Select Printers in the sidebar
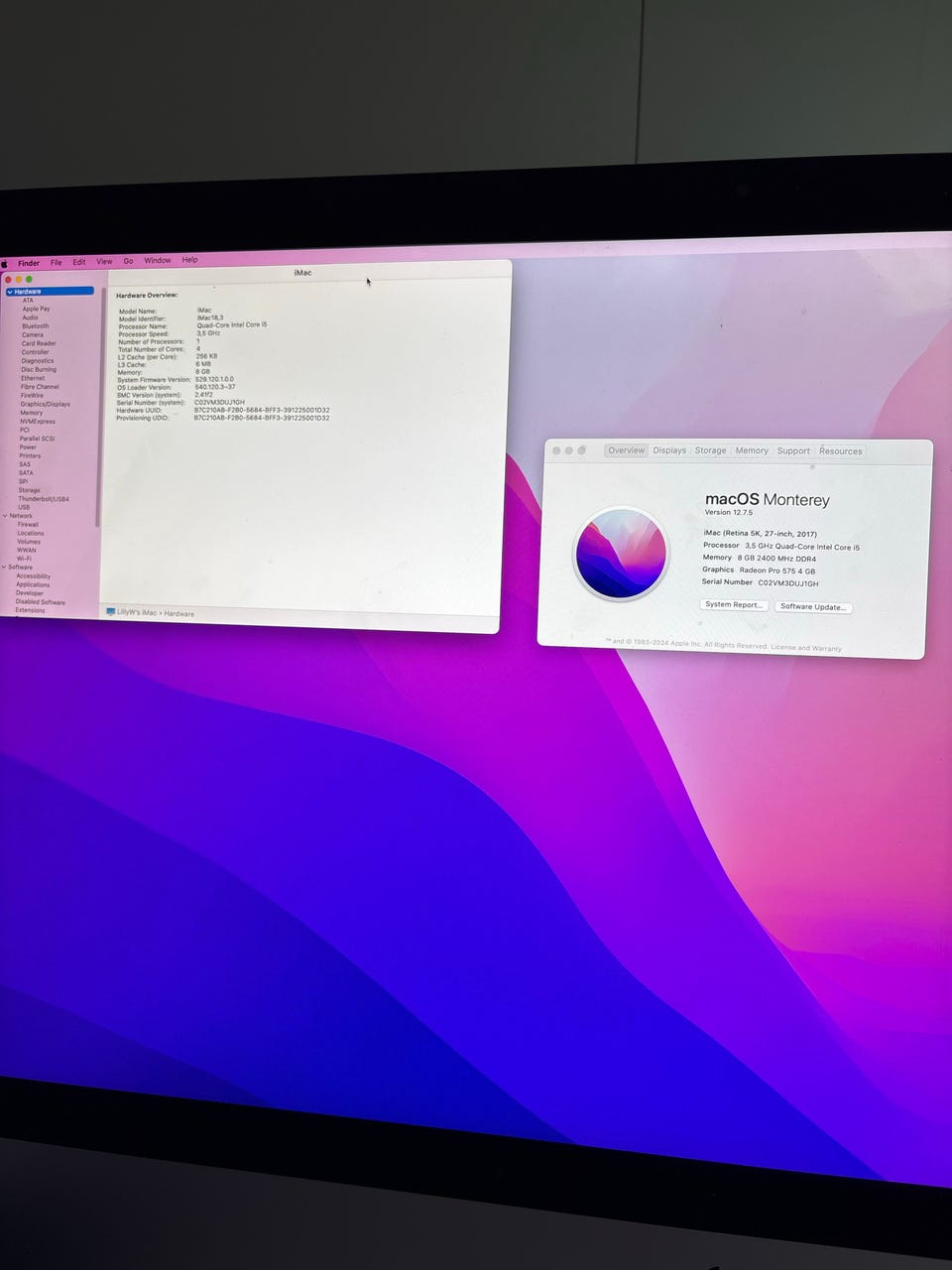The height and width of the screenshot is (1270, 952). (30, 455)
